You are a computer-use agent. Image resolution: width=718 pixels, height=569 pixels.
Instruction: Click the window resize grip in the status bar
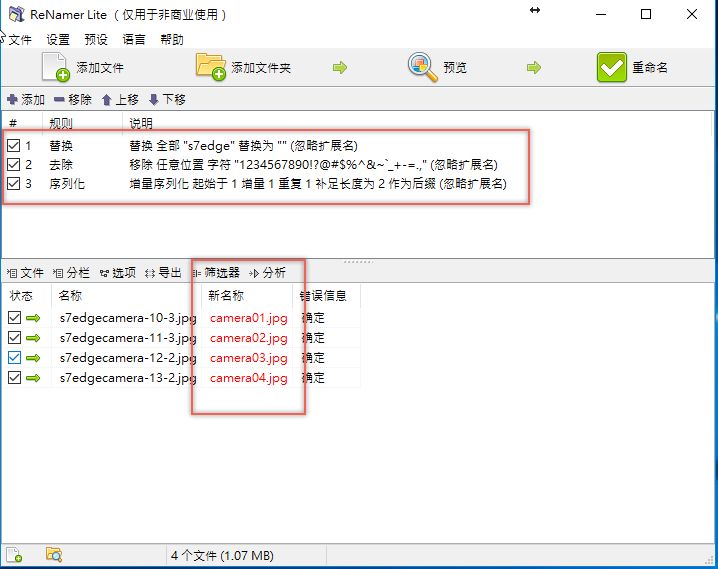(709, 559)
